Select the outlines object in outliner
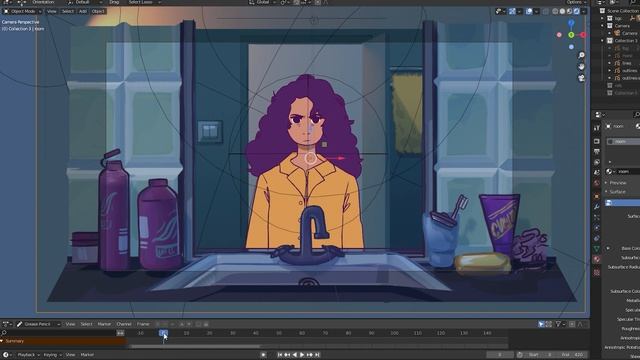 [629, 71]
